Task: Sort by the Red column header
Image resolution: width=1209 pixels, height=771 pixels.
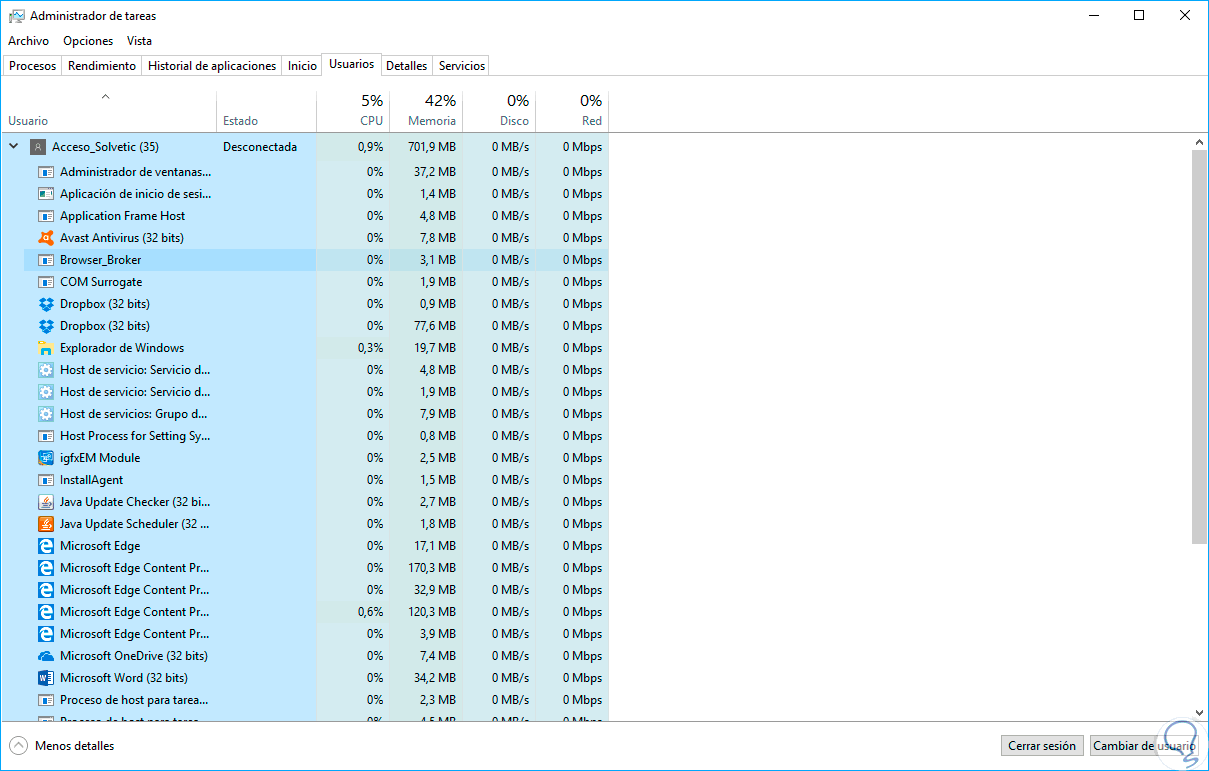Action: (x=572, y=111)
